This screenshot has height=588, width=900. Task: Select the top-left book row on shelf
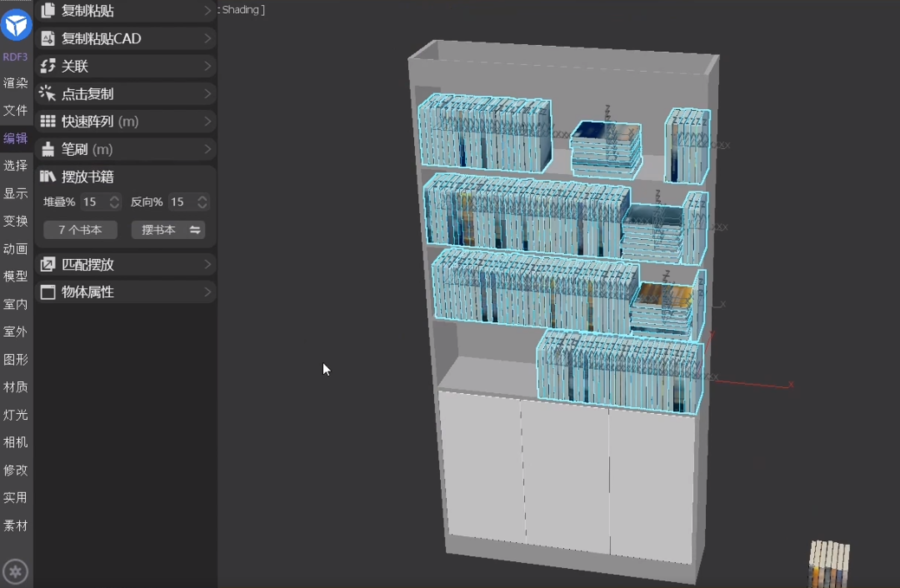(x=485, y=133)
